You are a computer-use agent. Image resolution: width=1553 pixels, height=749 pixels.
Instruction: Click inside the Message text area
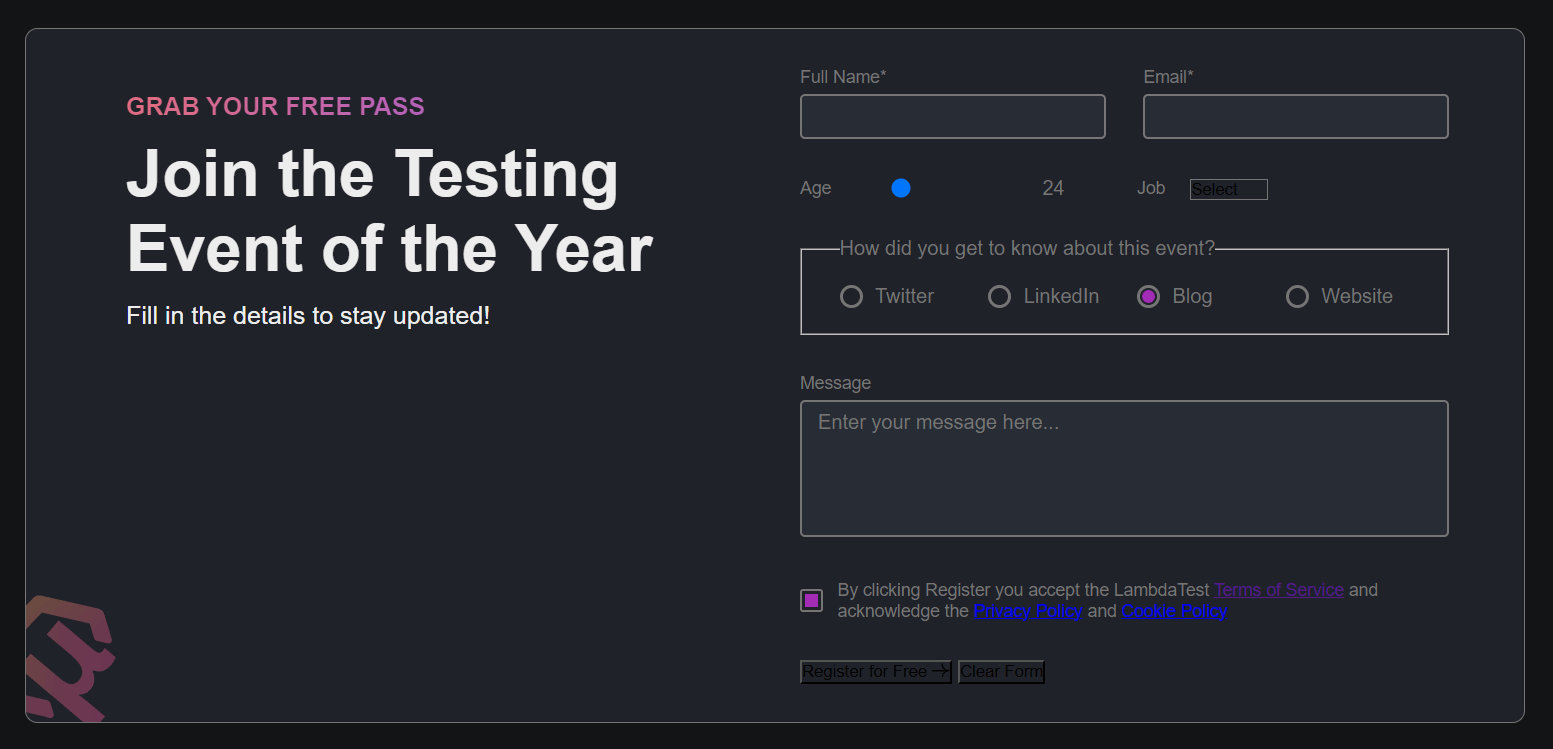pyautogui.click(x=1124, y=468)
